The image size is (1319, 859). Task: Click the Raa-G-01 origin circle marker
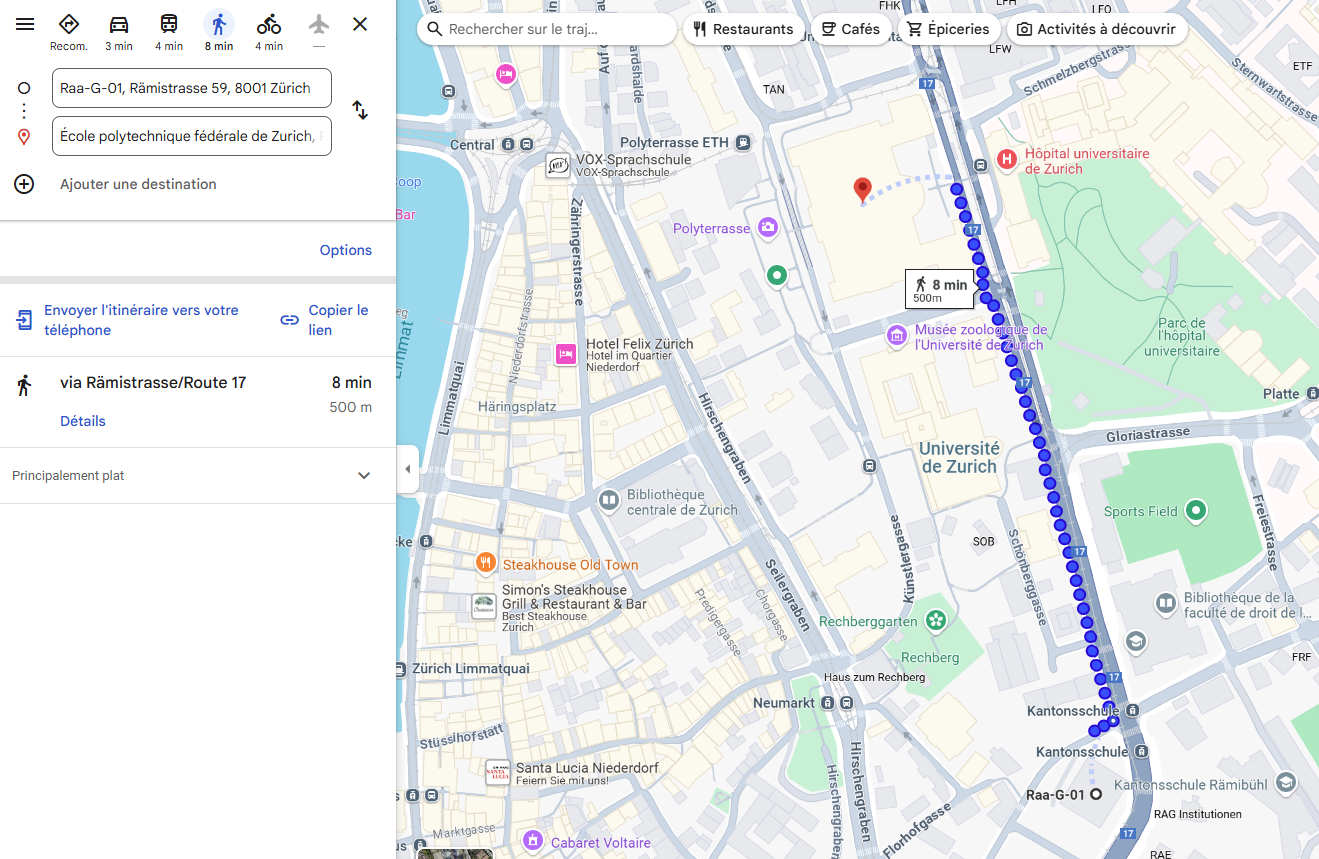coord(1096,795)
